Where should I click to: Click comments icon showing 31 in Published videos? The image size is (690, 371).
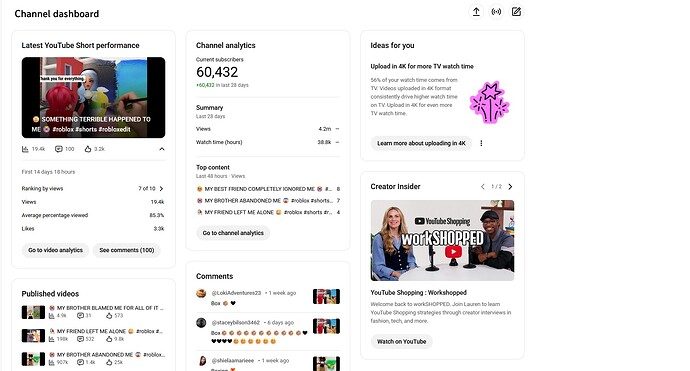click(x=81, y=316)
